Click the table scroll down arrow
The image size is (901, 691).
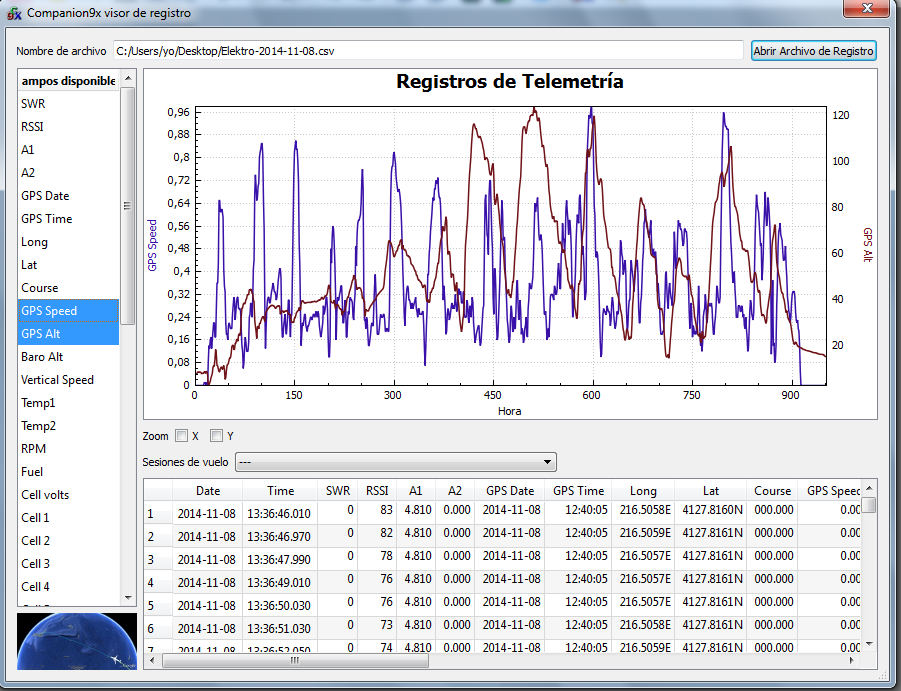click(869, 644)
